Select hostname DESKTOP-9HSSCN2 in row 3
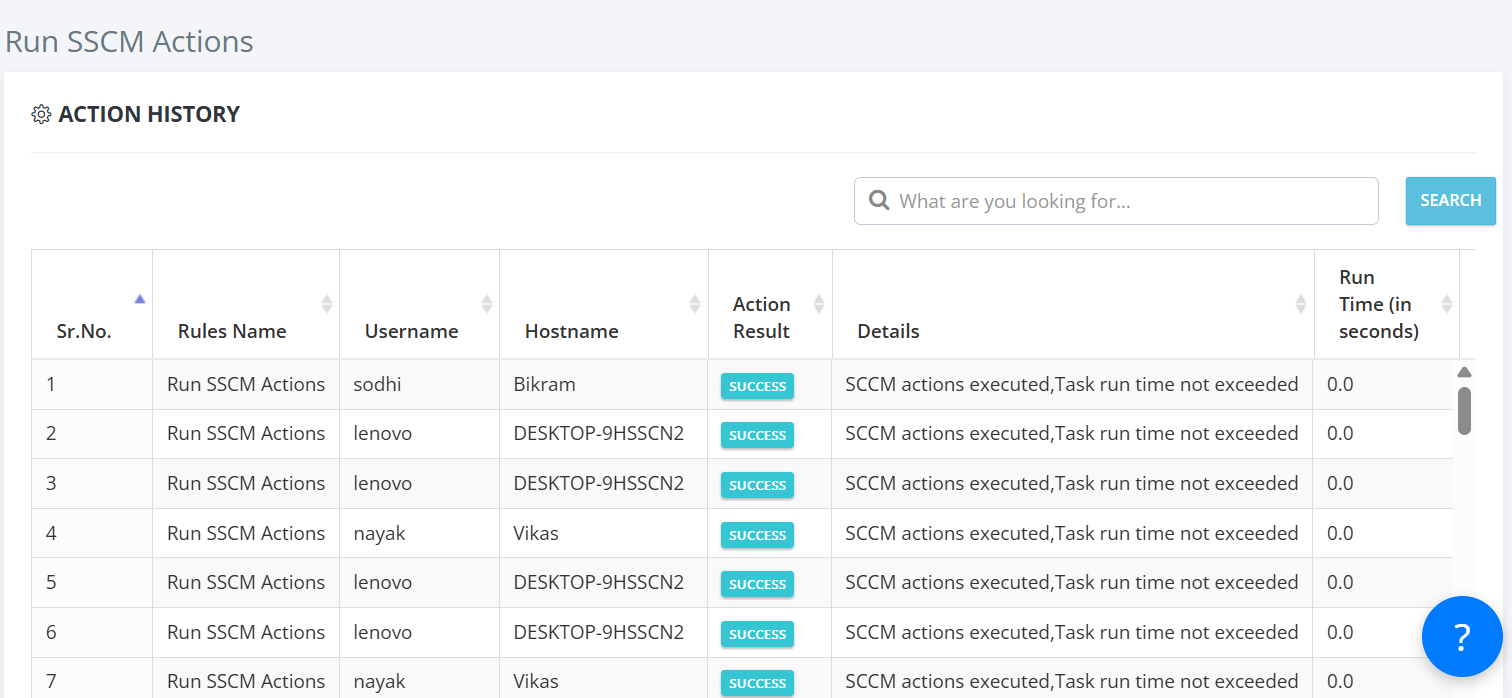Screen dimensions: 1512x698 (x=598, y=483)
